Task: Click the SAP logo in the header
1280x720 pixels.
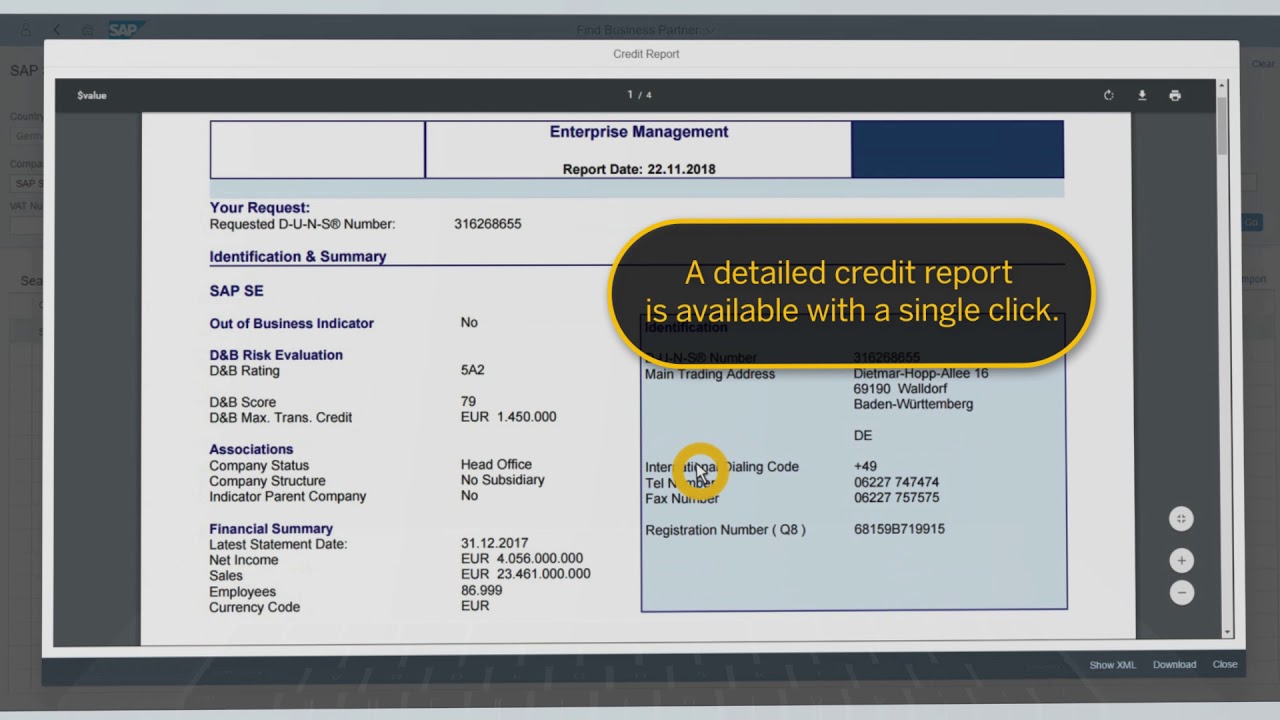Action: 124,30
